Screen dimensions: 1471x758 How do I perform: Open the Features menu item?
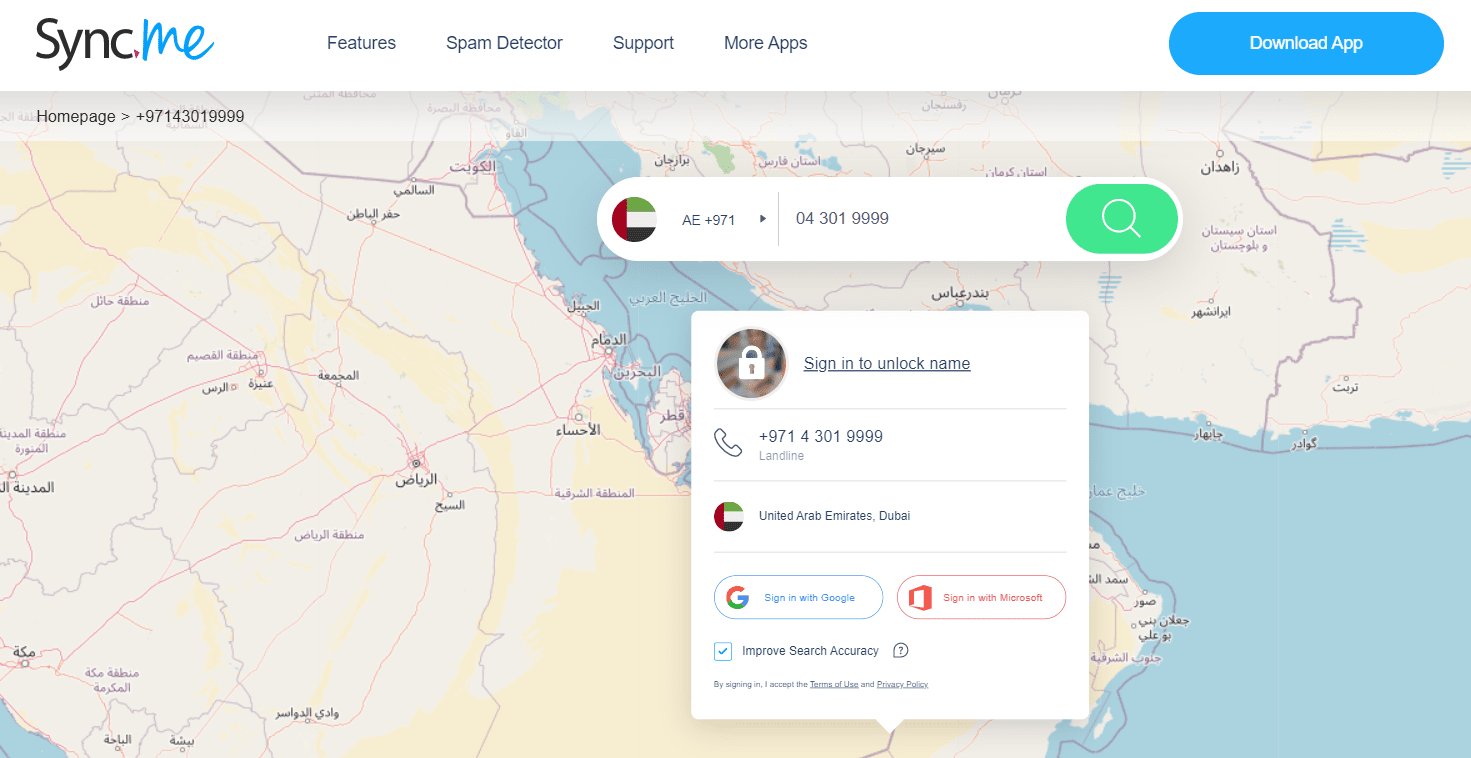click(x=361, y=43)
